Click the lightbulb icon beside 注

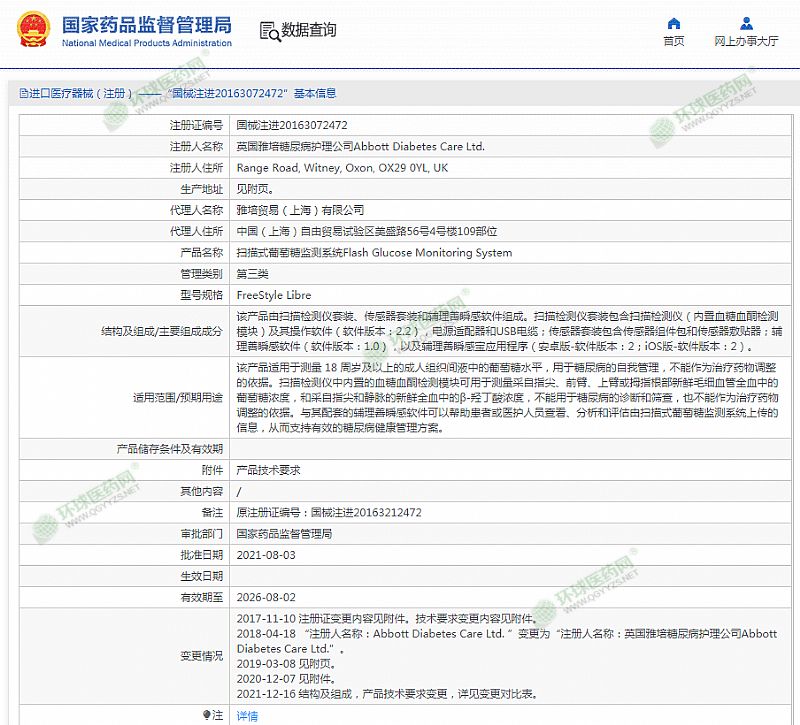(207, 715)
